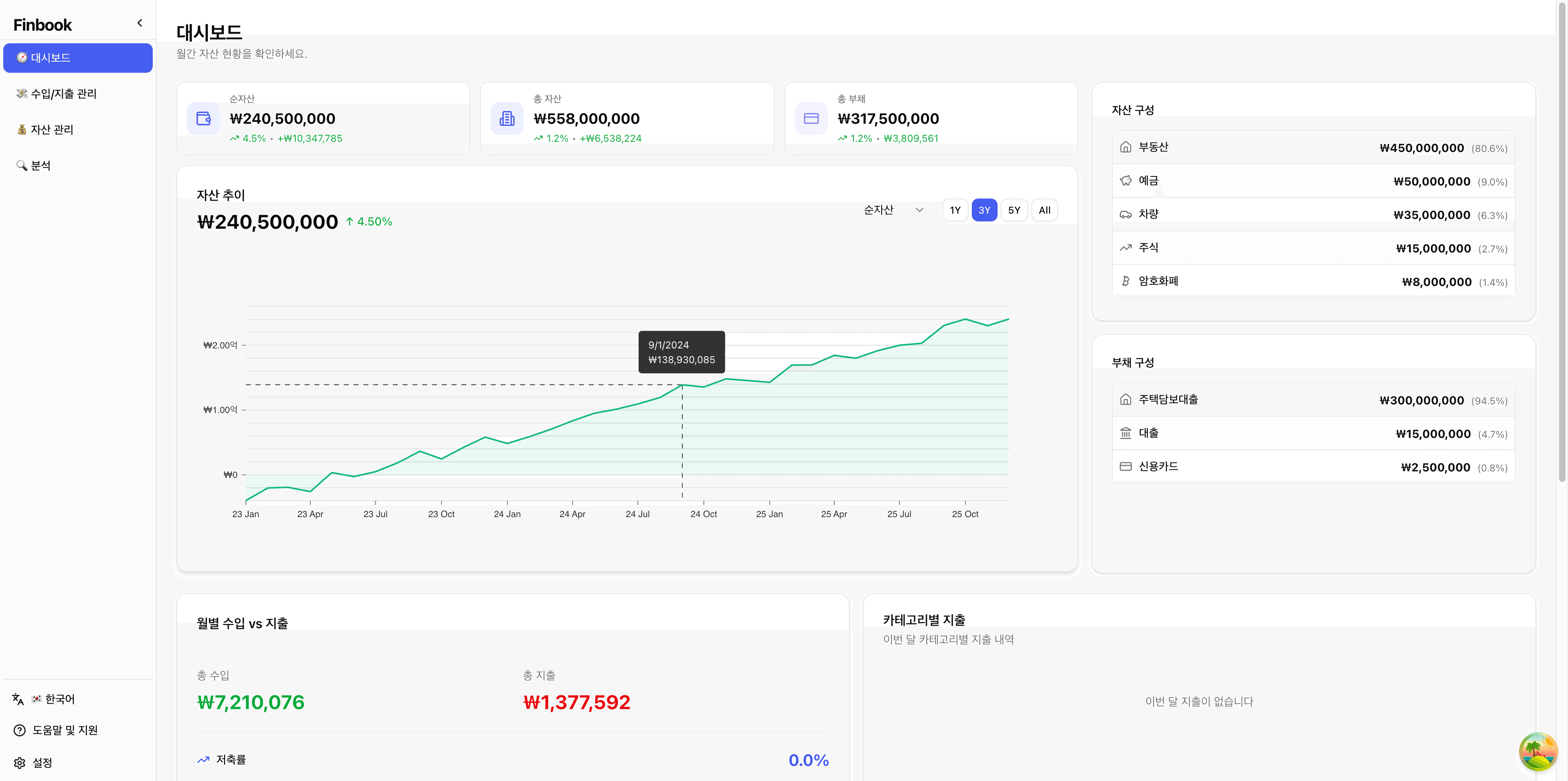1568x781 pixels.
Task: Go to 수입/지출 관리 menu
Action: pos(63,94)
